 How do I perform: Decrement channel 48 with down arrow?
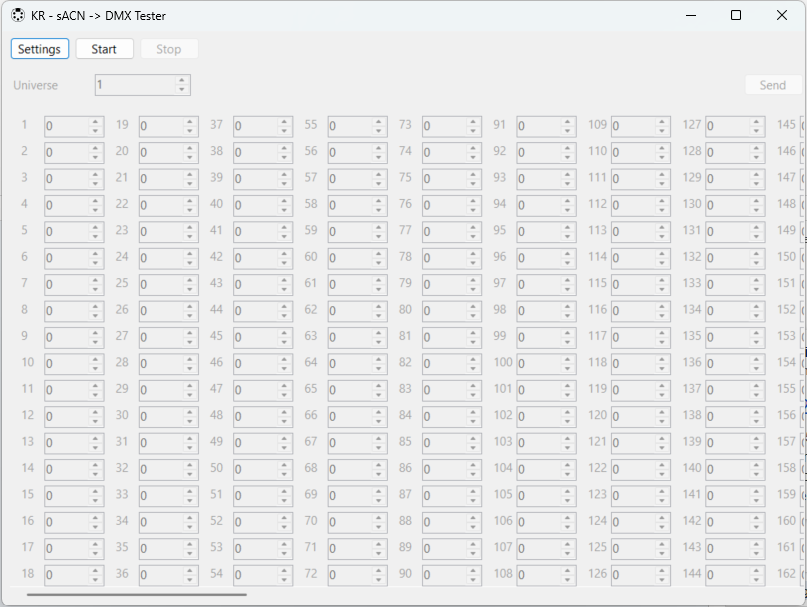click(284, 421)
